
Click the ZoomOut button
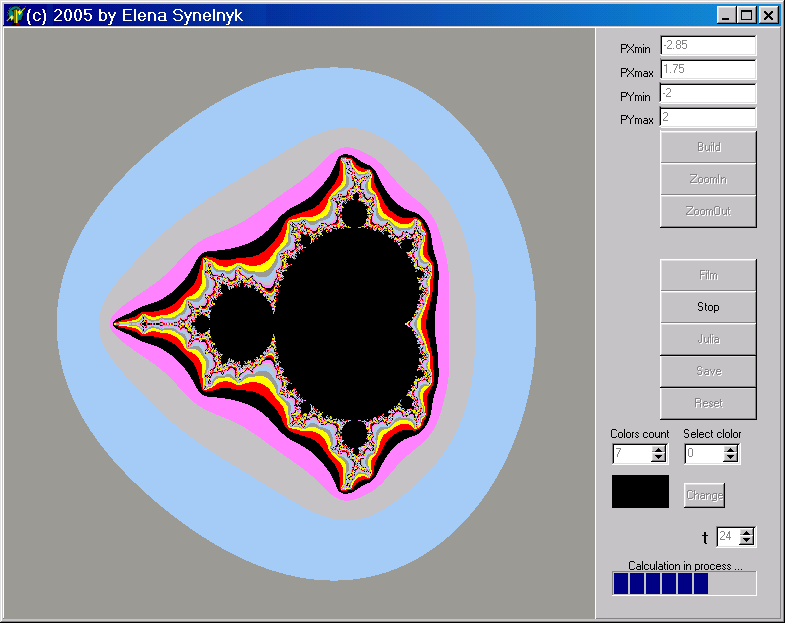pyautogui.click(x=708, y=211)
